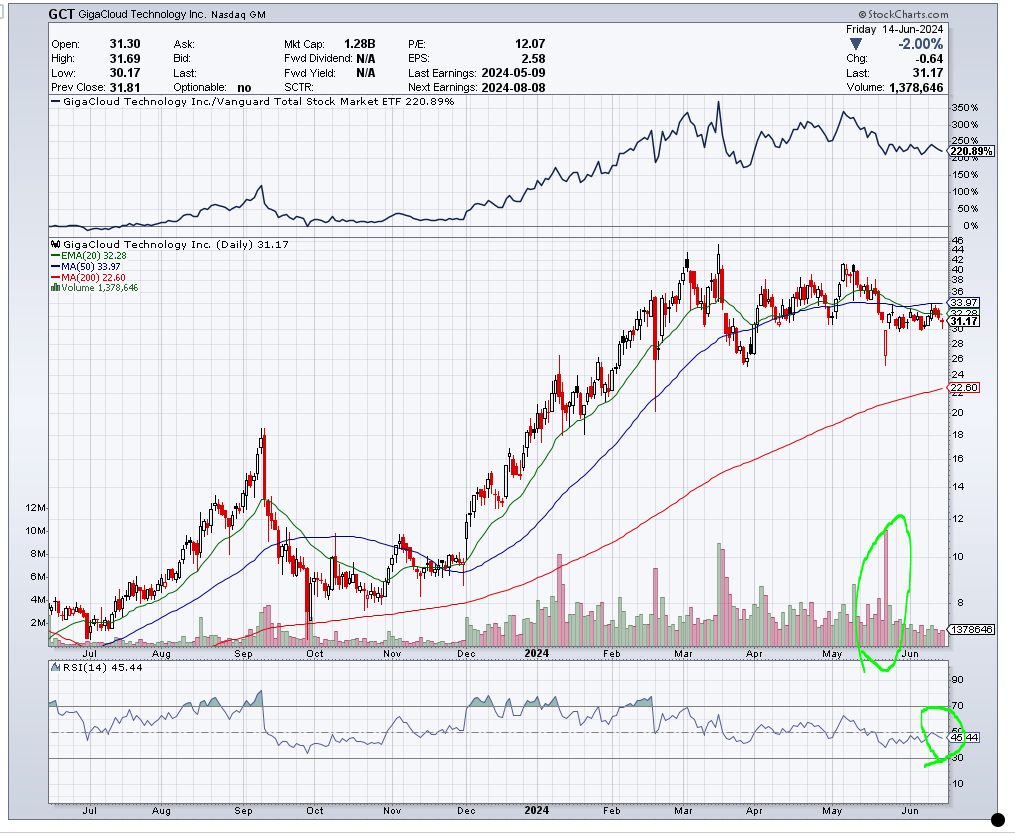Click the 33.97 price axis label box
This screenshot has height=835, width=1015.
click(x=963, y=302)
